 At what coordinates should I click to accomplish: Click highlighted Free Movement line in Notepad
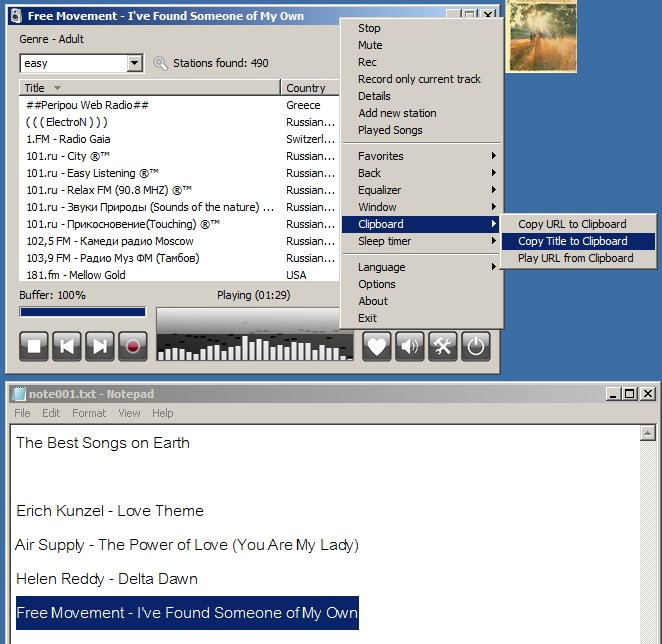(x=187, y=613)
